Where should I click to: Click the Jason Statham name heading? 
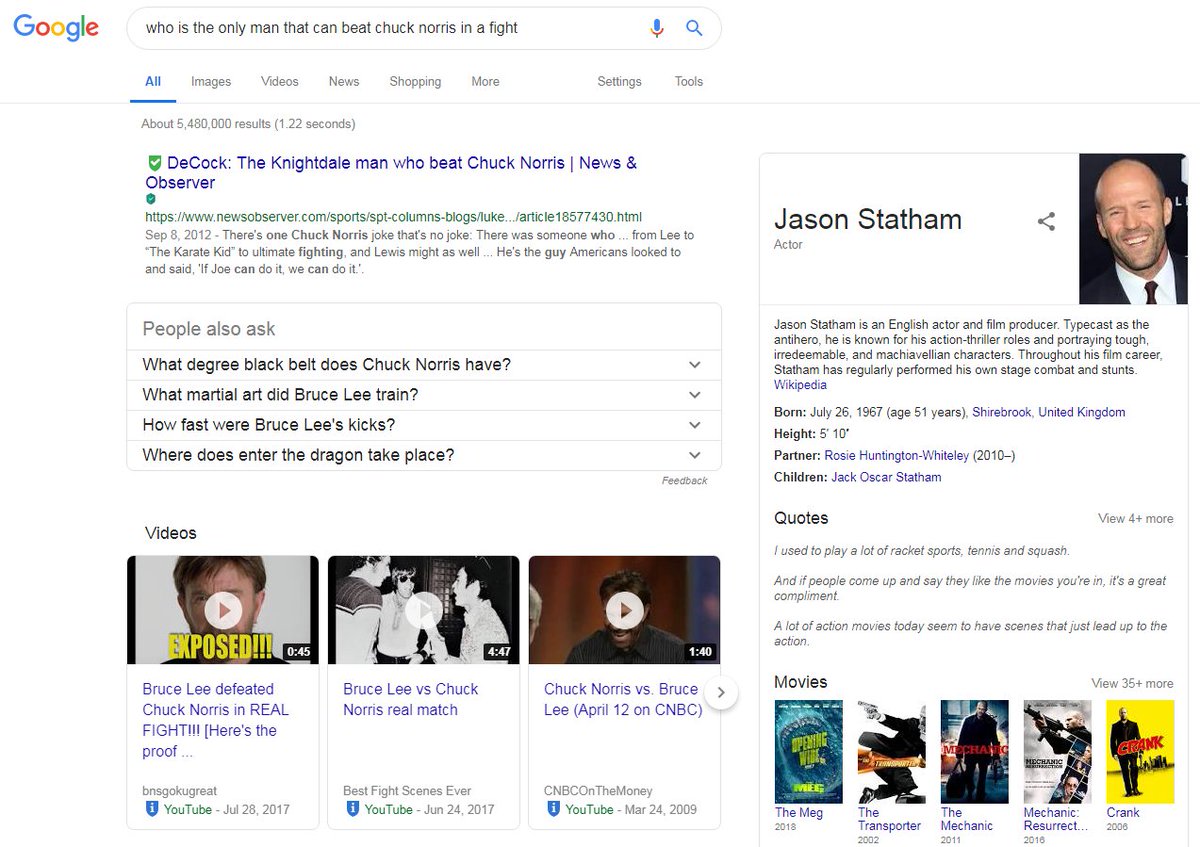pyautogui.click(x=868, y=219)
